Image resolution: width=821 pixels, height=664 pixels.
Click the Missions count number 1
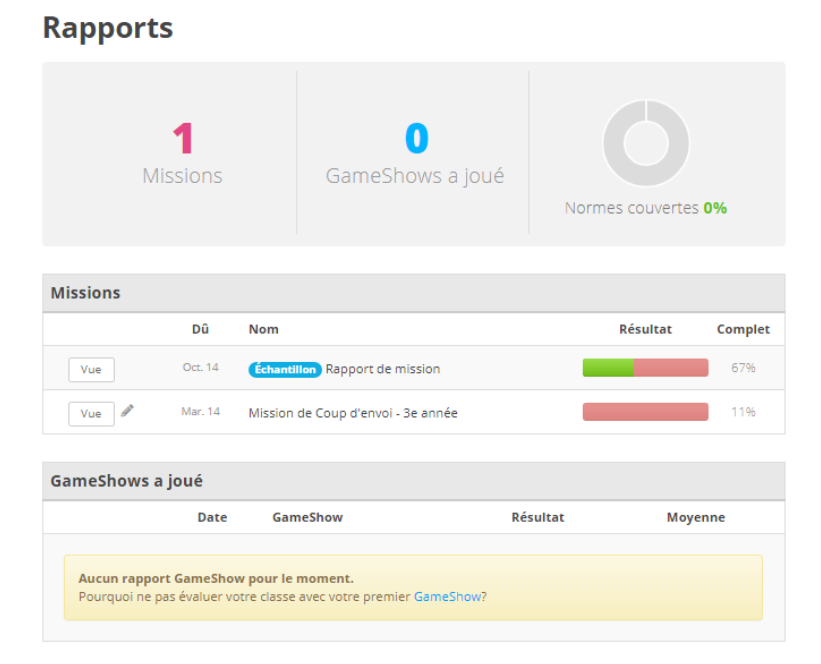tap(183, 138)
